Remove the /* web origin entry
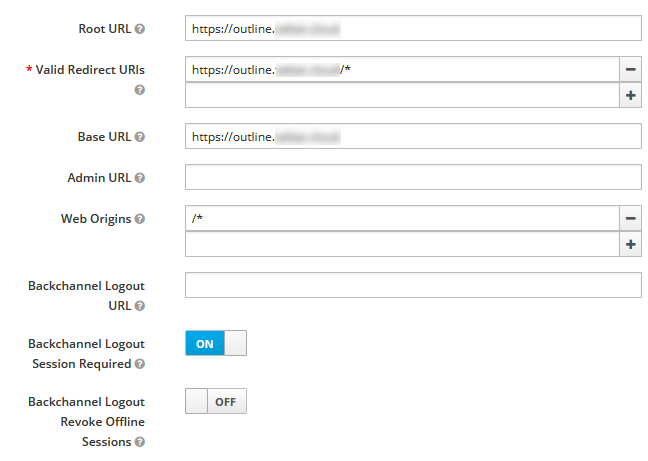 point(630,218)
